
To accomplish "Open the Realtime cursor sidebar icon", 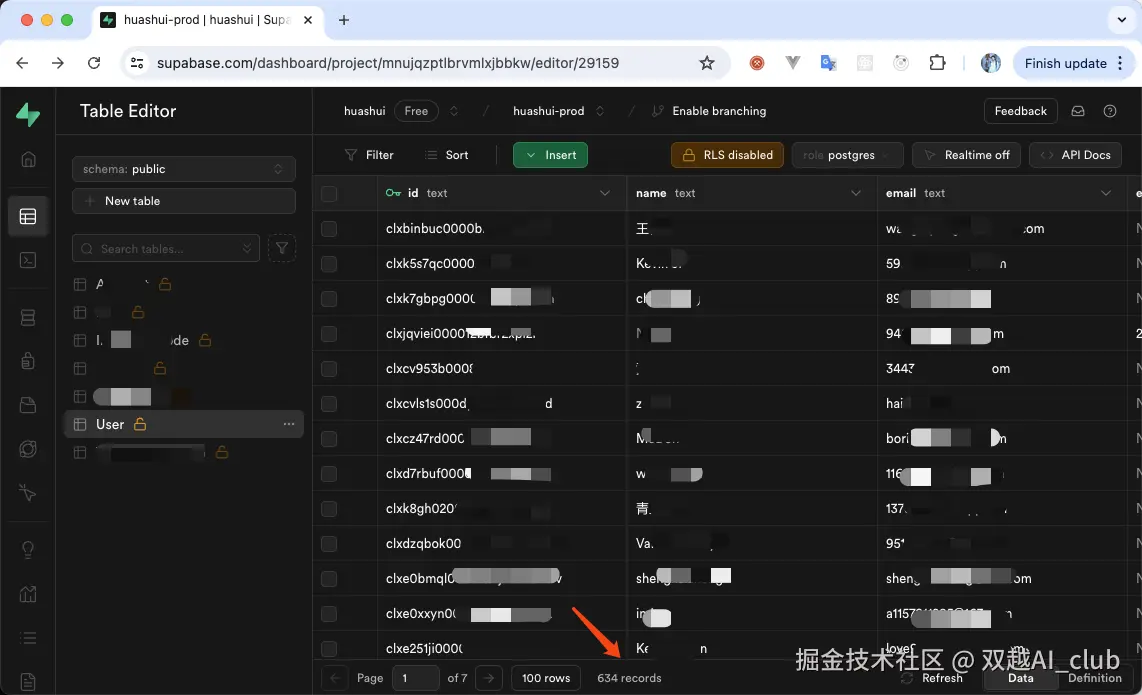I will (x=28, y=492).
